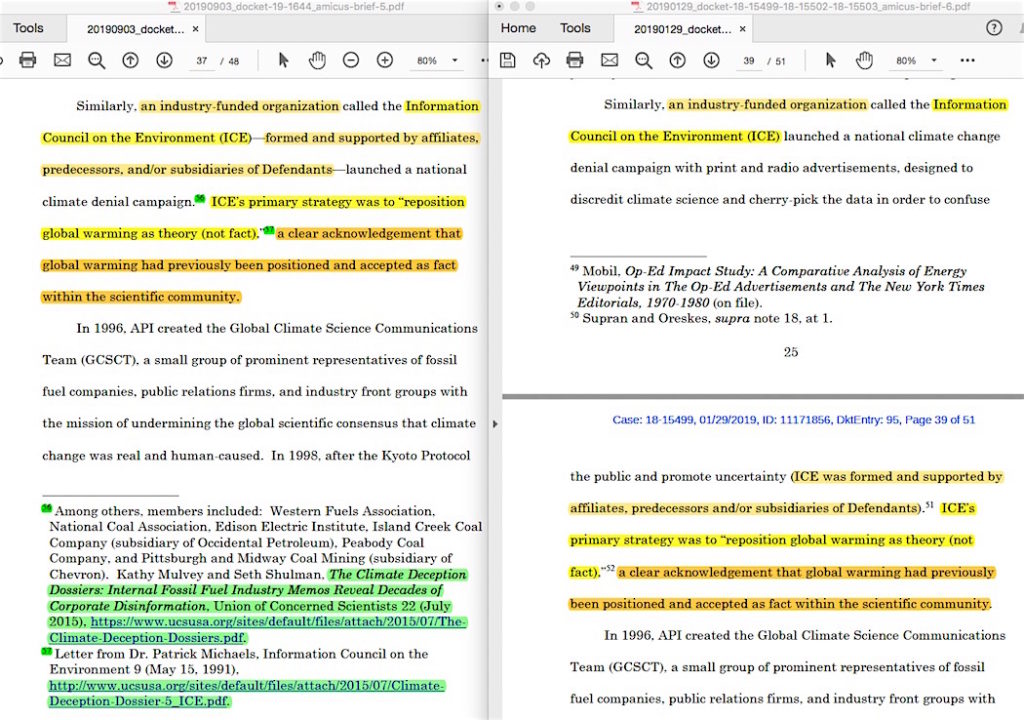The height and width of the screenshot is (720, 1024).
Task: Go to previous page in left document
Action: click(130, 61)
